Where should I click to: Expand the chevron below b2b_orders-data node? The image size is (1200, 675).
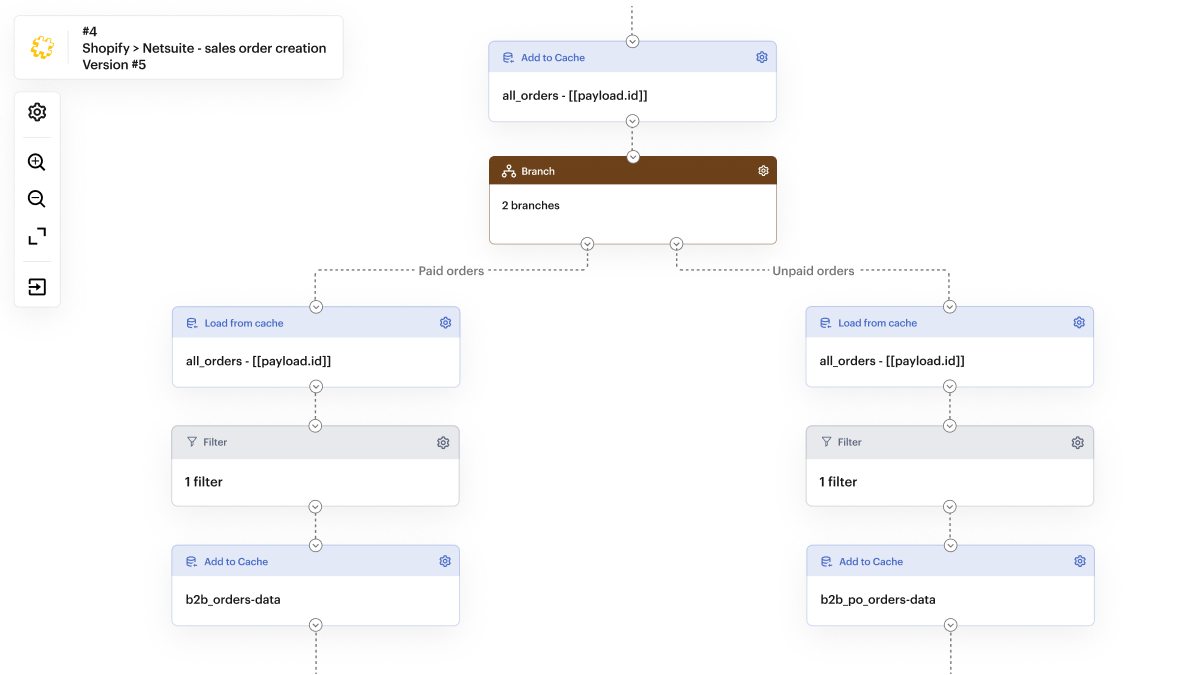(315, 624)
